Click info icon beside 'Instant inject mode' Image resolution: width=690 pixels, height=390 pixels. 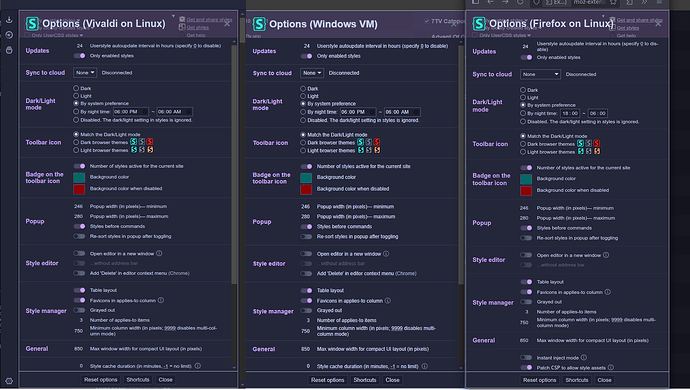[584, 357]
